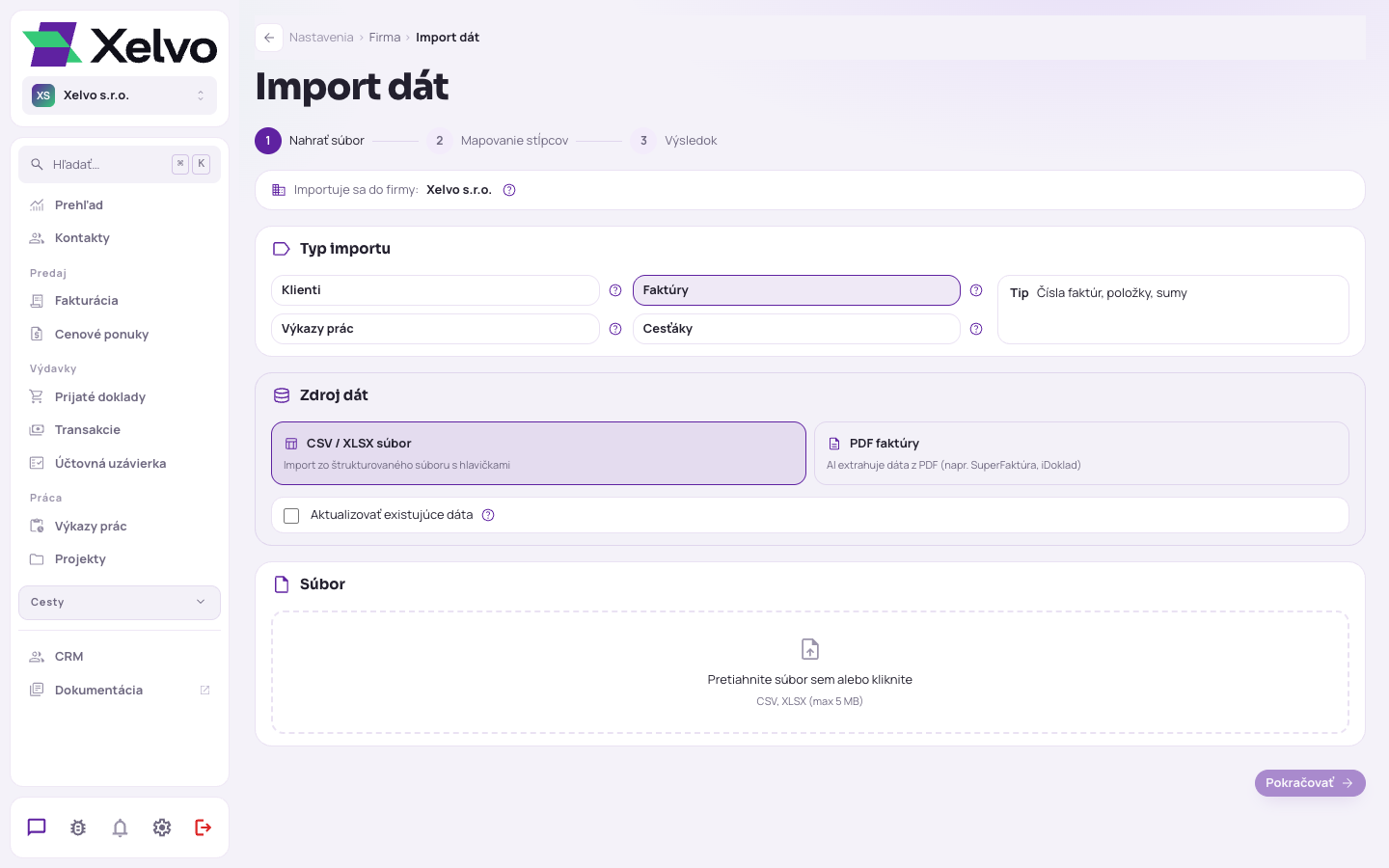1389x868 pixels.
Task: Open company switcher Xelvo s.r.o.
Action: pos(120,95)
